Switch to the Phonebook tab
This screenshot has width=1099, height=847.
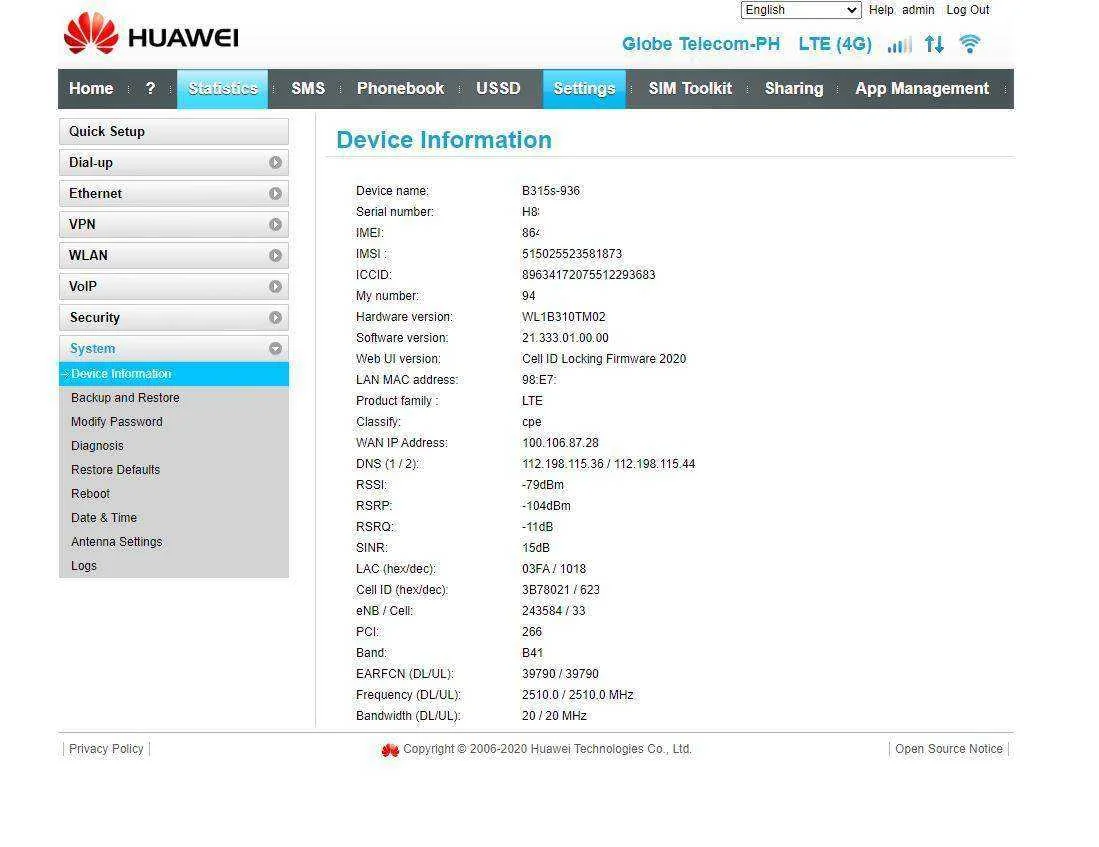pyautogui.click(x=400, y=88)
